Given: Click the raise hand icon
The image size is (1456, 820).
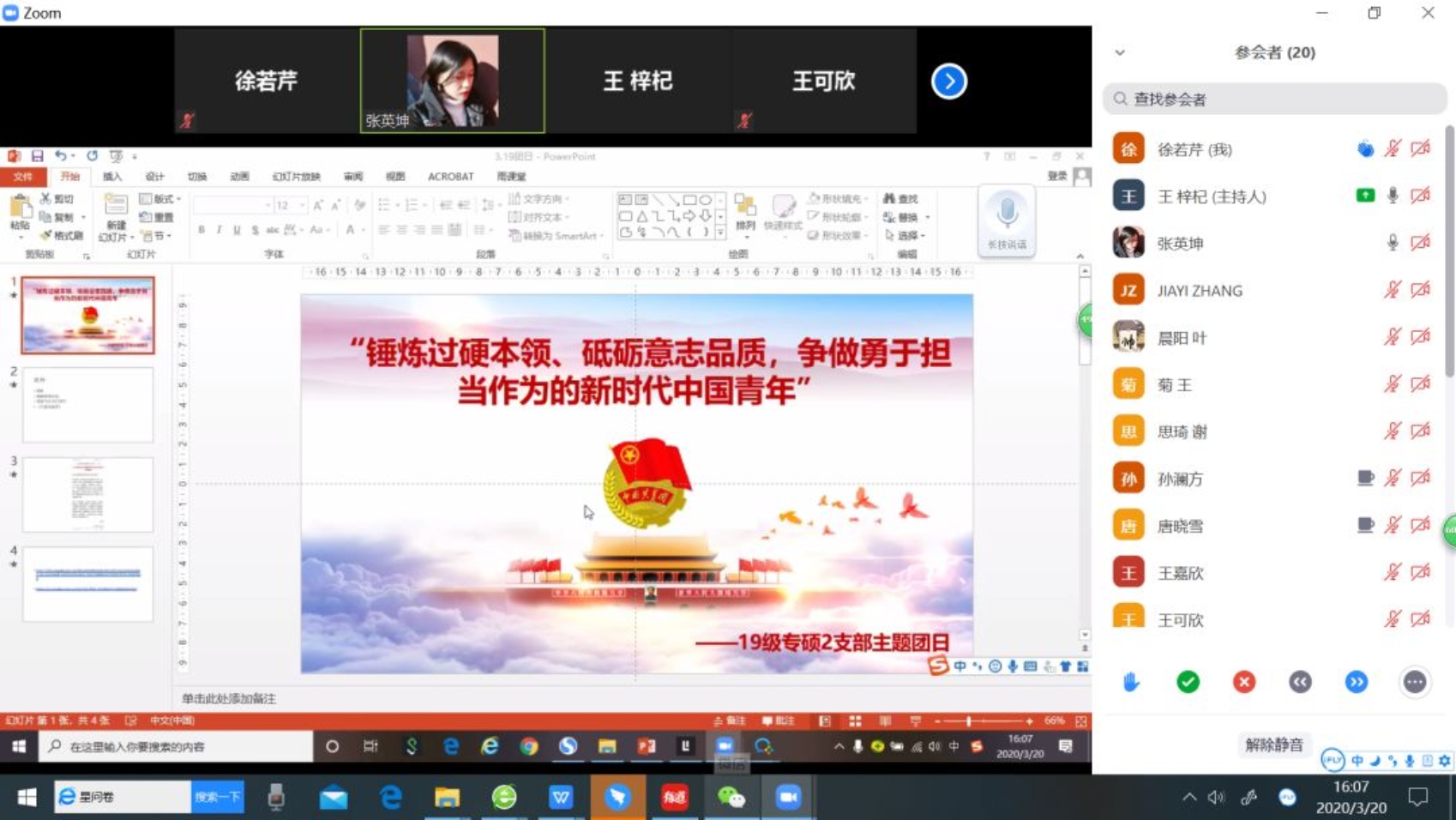Looking at the screenshot, I should (x=1131, y=682).
